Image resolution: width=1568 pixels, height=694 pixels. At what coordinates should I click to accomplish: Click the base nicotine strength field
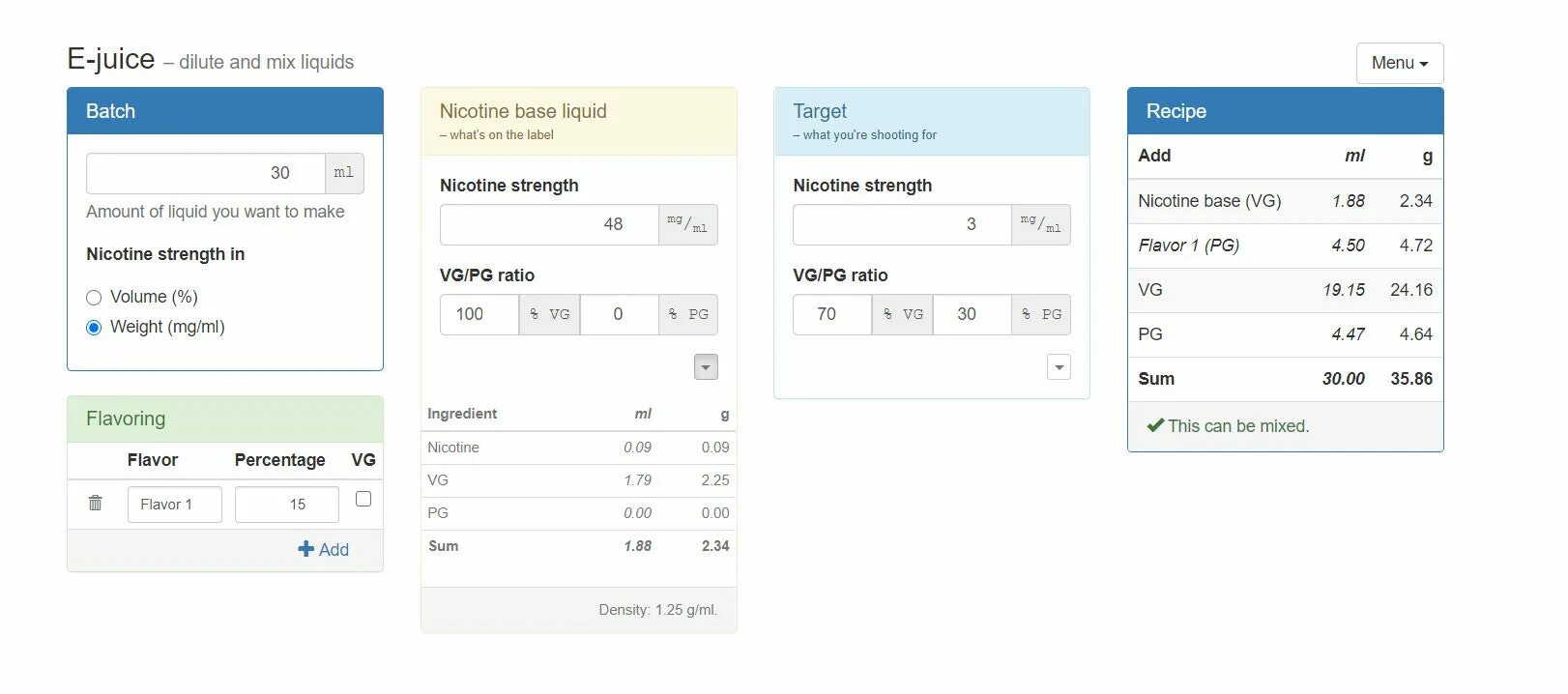tap(548, 224)
